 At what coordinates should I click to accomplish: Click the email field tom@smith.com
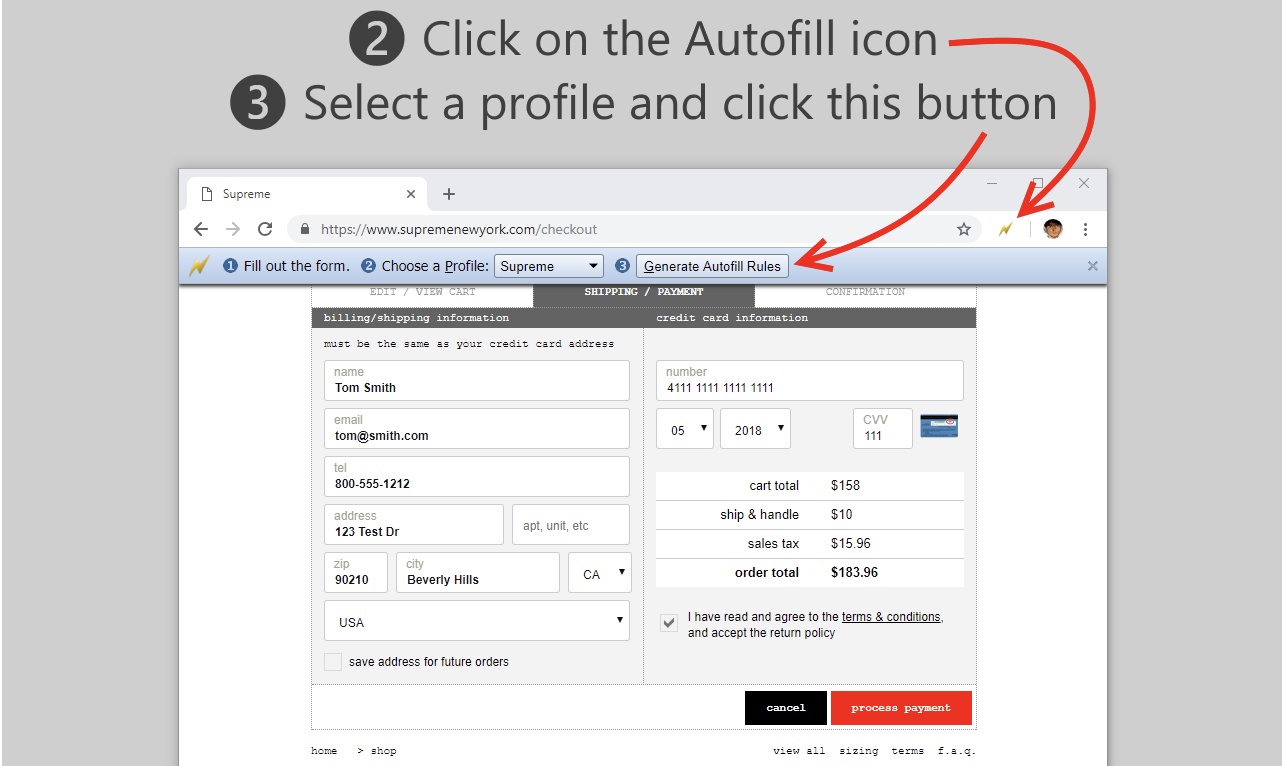pyautogui.click(x=477, y=429)
